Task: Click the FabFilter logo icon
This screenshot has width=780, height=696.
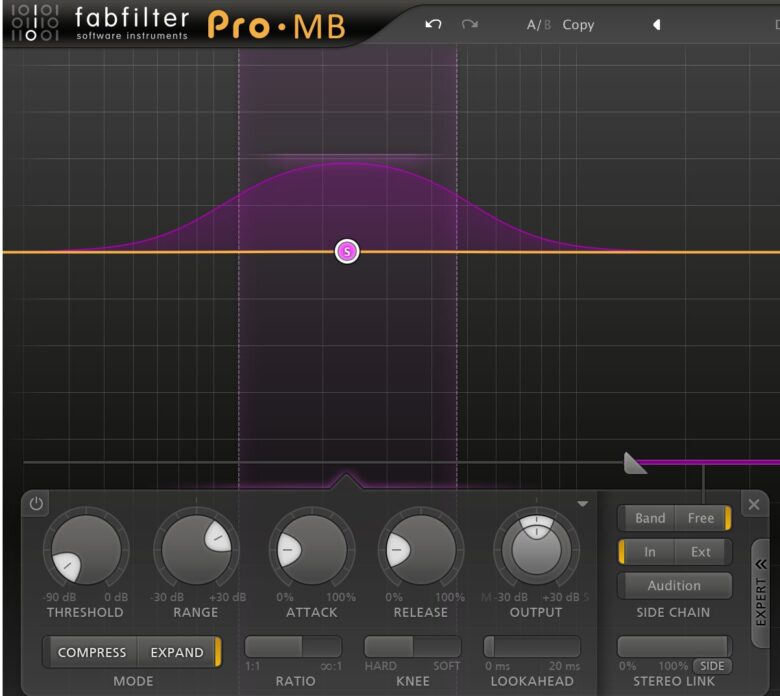Action: tap(35, 23)
